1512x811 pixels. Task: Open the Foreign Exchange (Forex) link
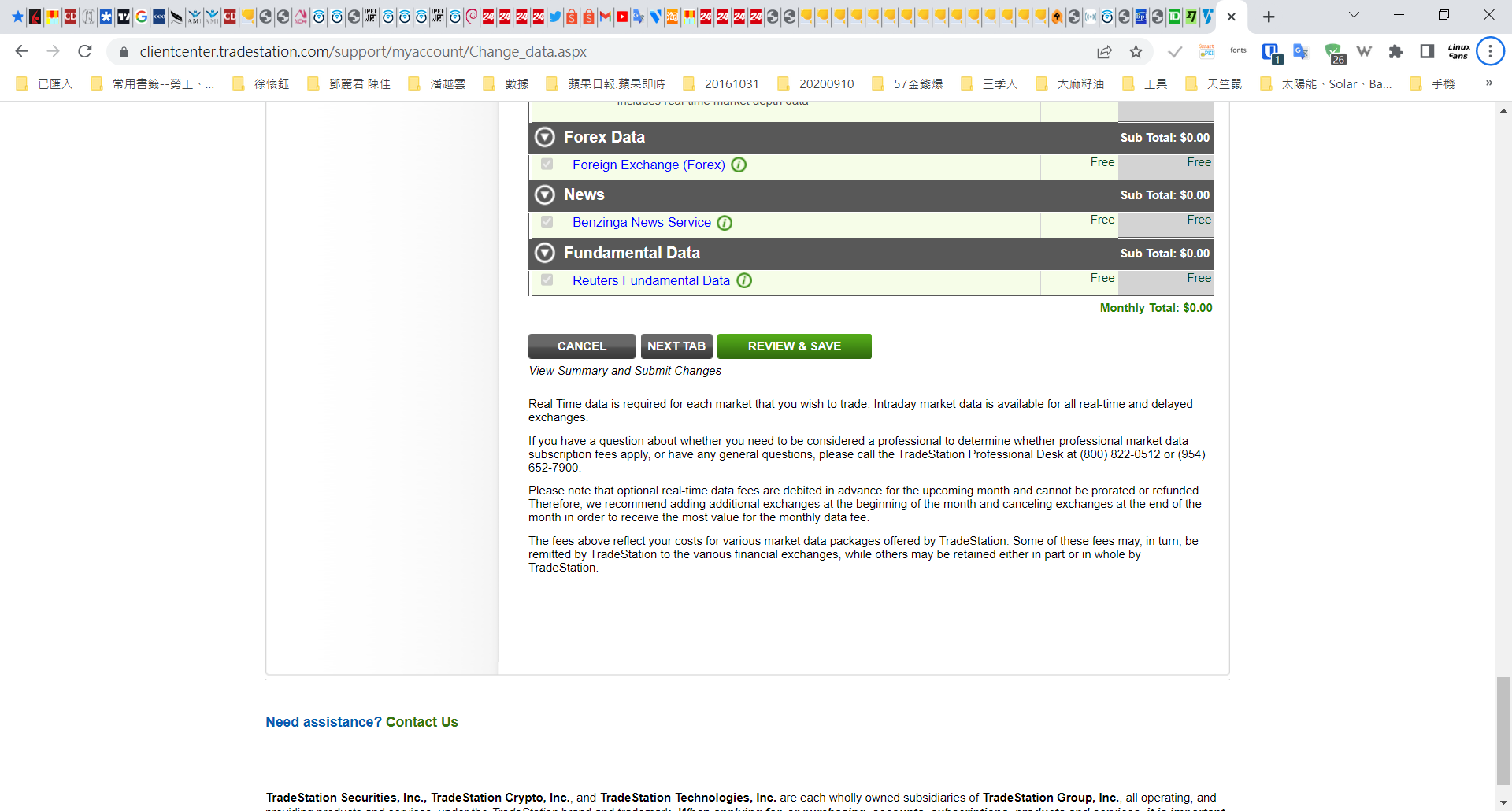click(648, 165)
